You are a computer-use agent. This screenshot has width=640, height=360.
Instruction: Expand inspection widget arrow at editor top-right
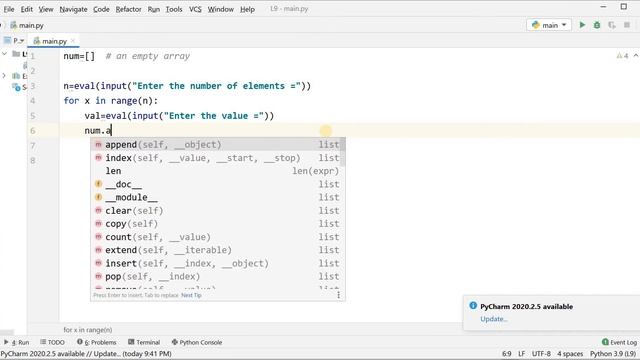[636, 56]
